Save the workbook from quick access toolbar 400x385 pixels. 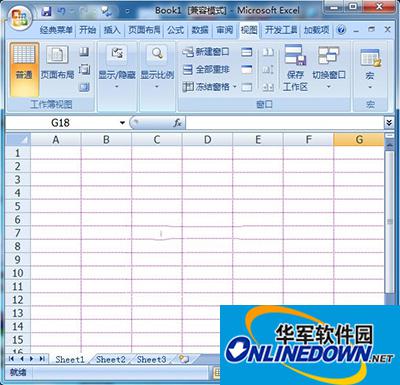[47, 12]
